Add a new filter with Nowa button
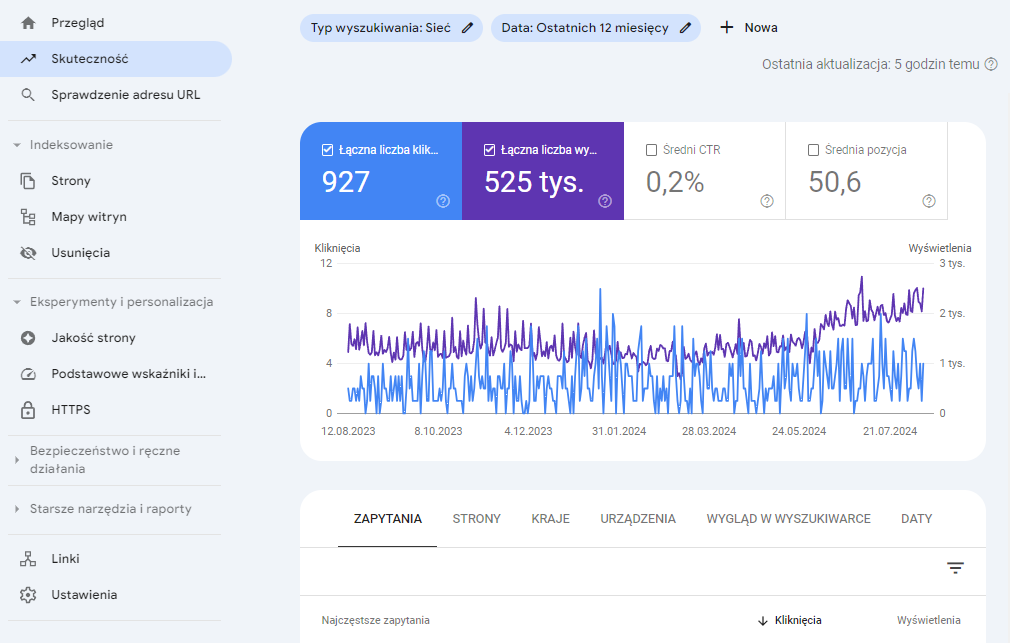 click(748, 28)
